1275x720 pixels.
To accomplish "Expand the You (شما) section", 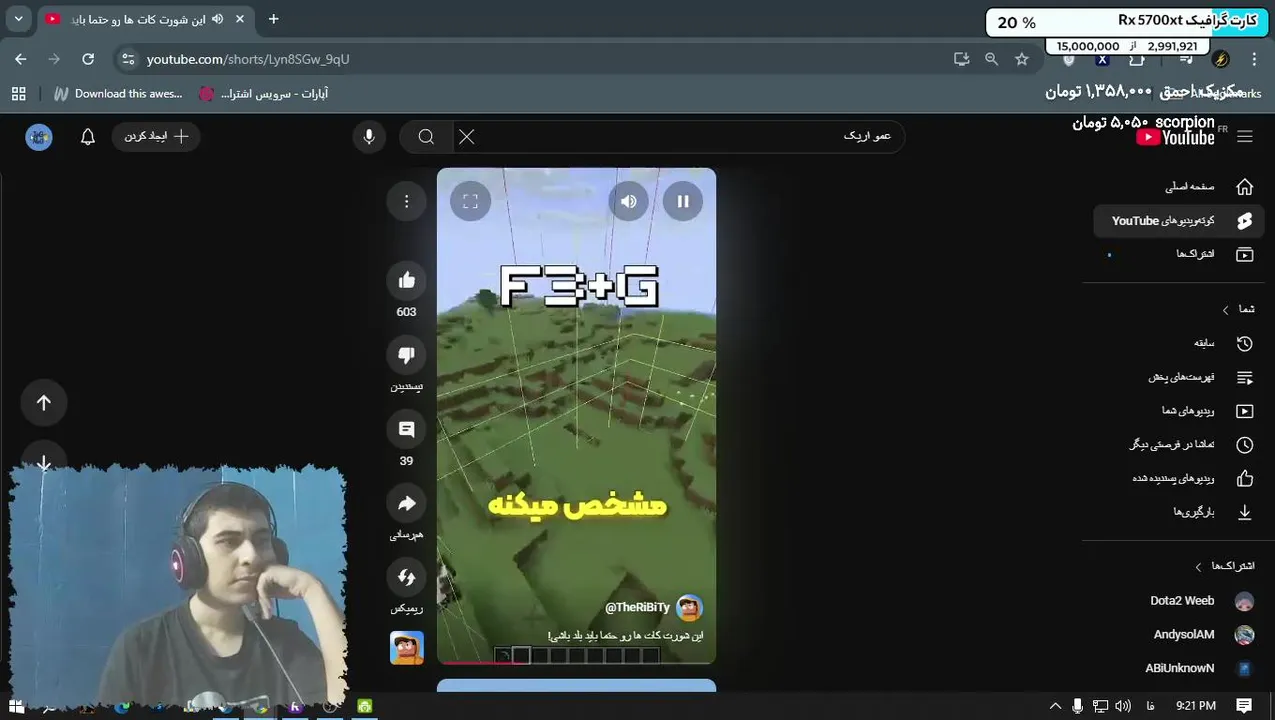I will click(1239, 309).
